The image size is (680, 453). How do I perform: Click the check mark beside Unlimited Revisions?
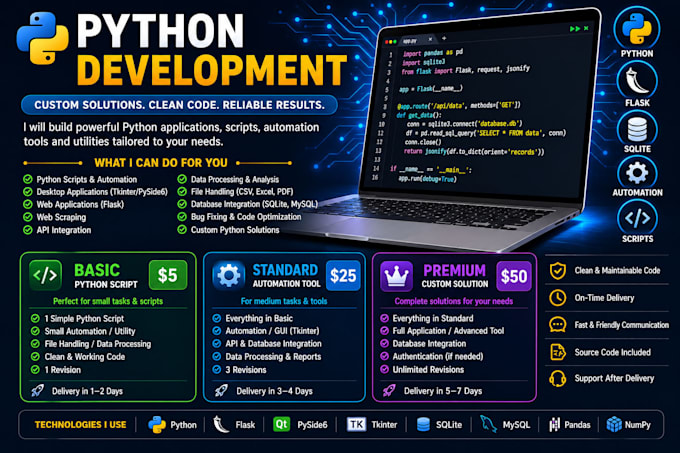pyautogui.click(x=384, y=369)
